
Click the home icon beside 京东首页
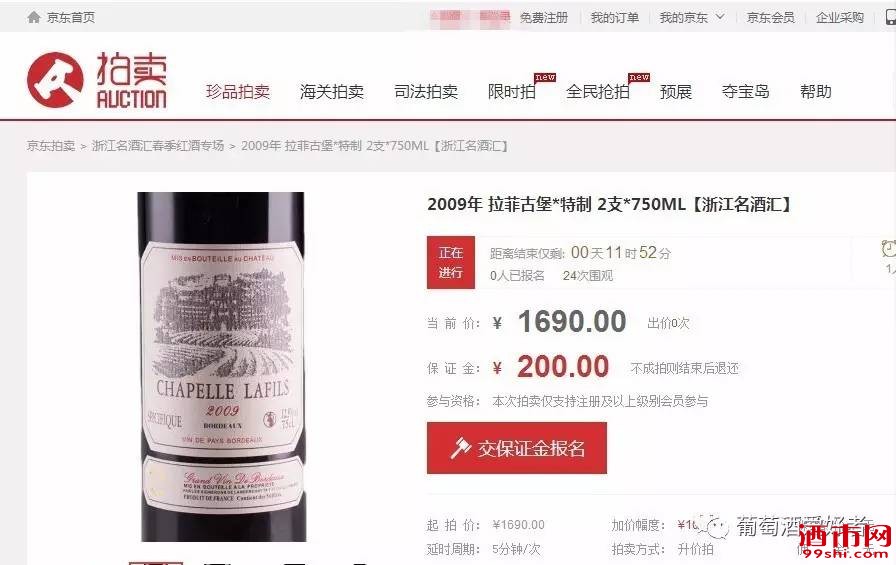point(34,18)
